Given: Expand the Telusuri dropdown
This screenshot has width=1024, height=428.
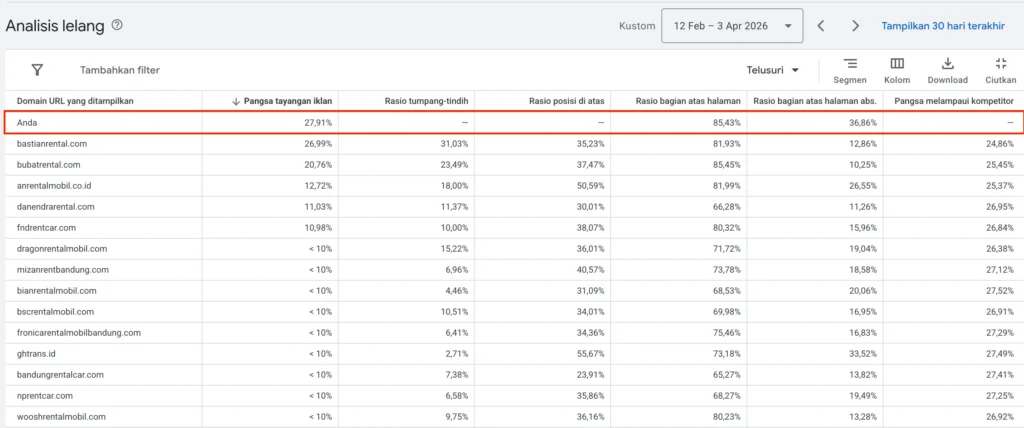Looking at the screenshot, I should click(773, 70).
